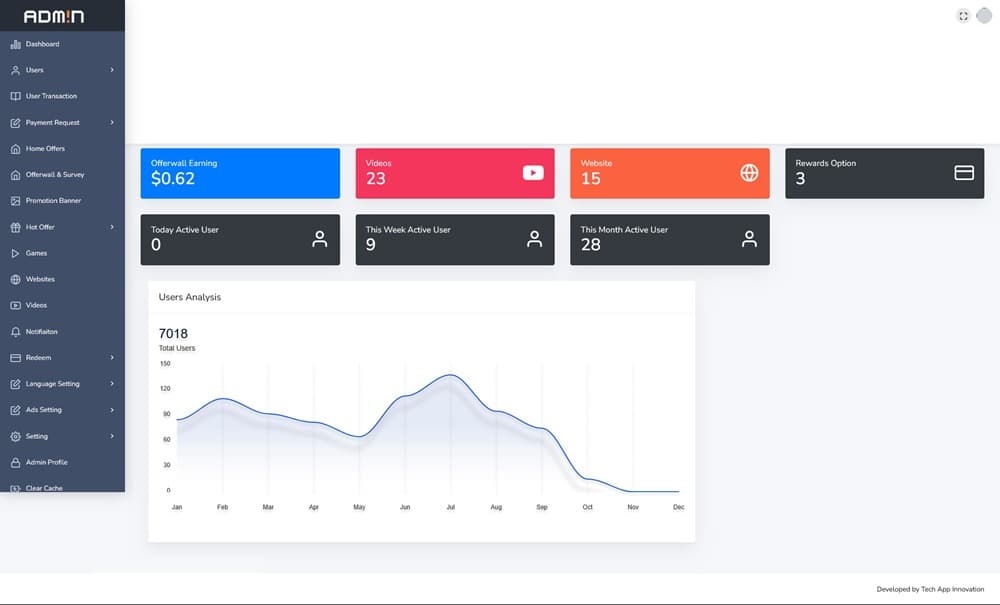1000x605 pixels.
Task: Expand the Users submenu arrow
Action: (x=112, y=70)
